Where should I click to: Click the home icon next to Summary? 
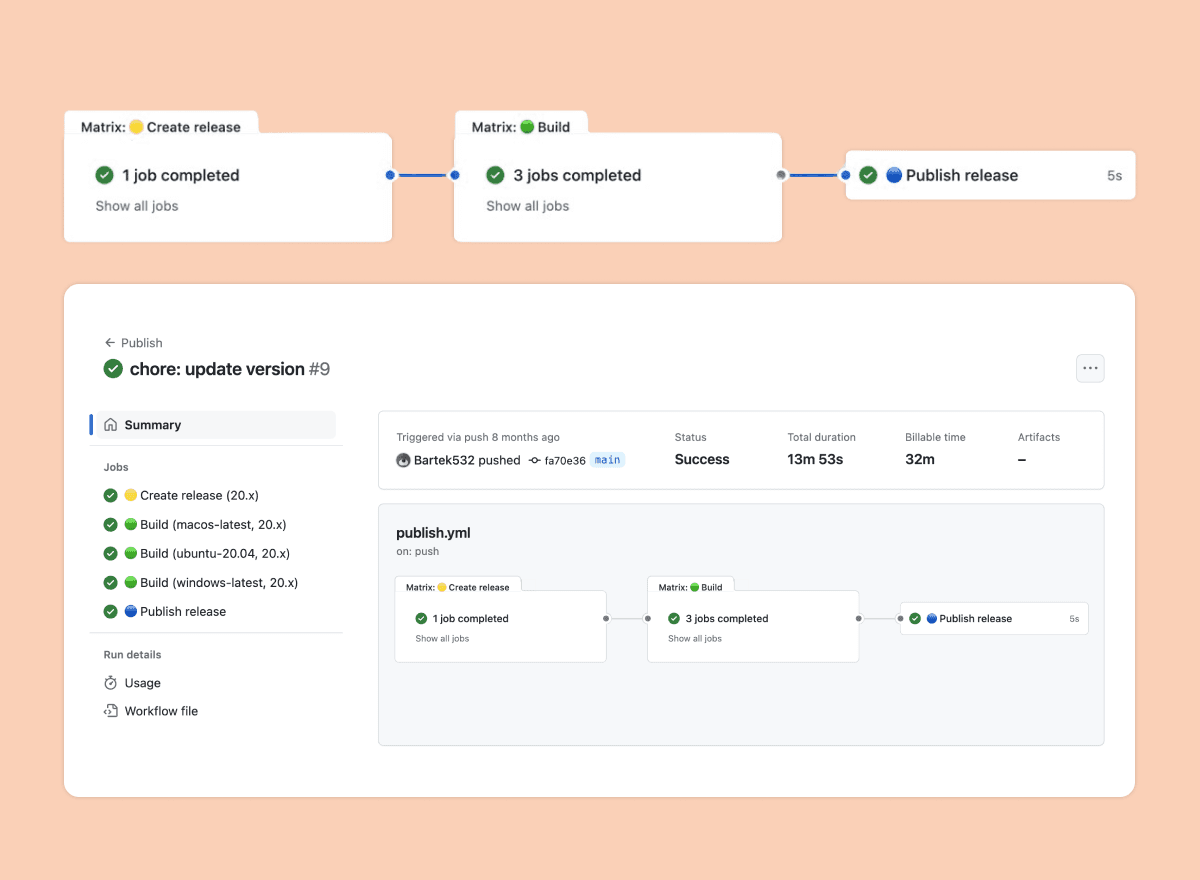coord(112,424)
